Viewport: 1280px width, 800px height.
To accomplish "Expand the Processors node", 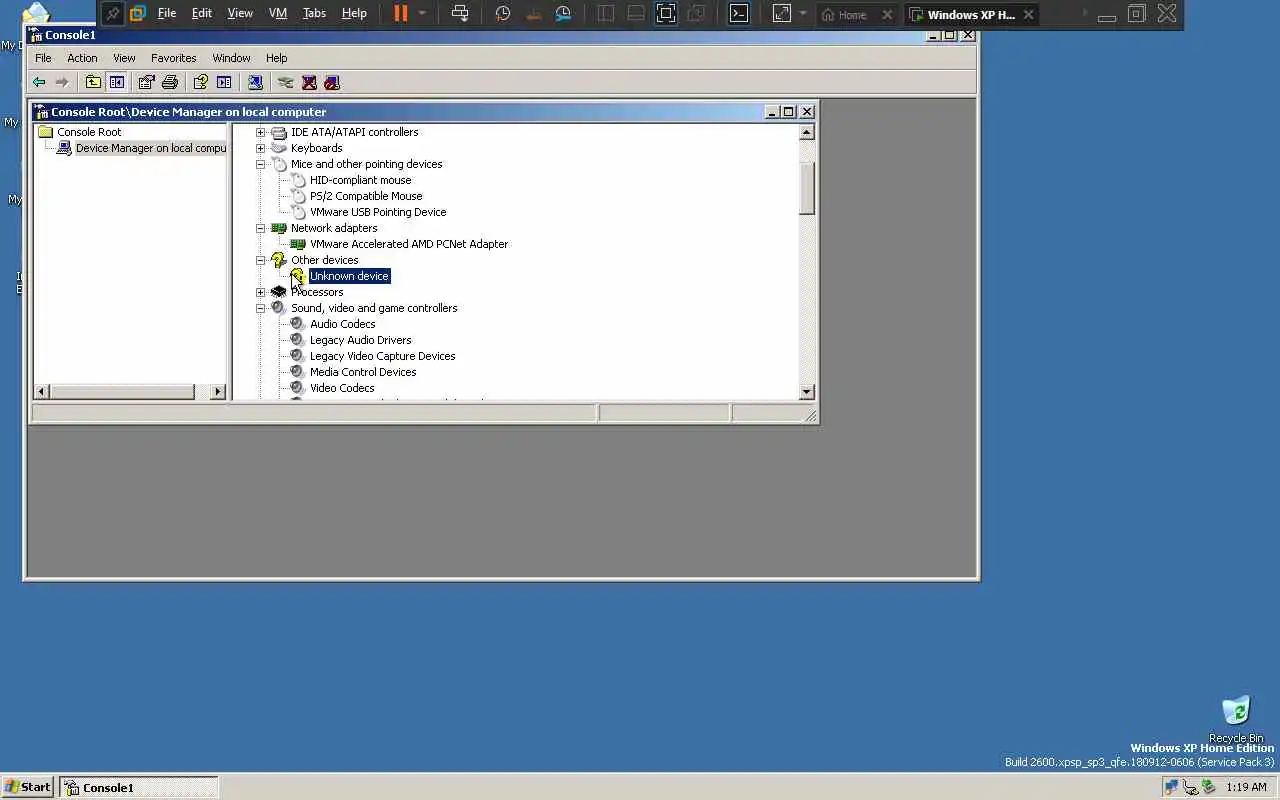I will 261,292.
